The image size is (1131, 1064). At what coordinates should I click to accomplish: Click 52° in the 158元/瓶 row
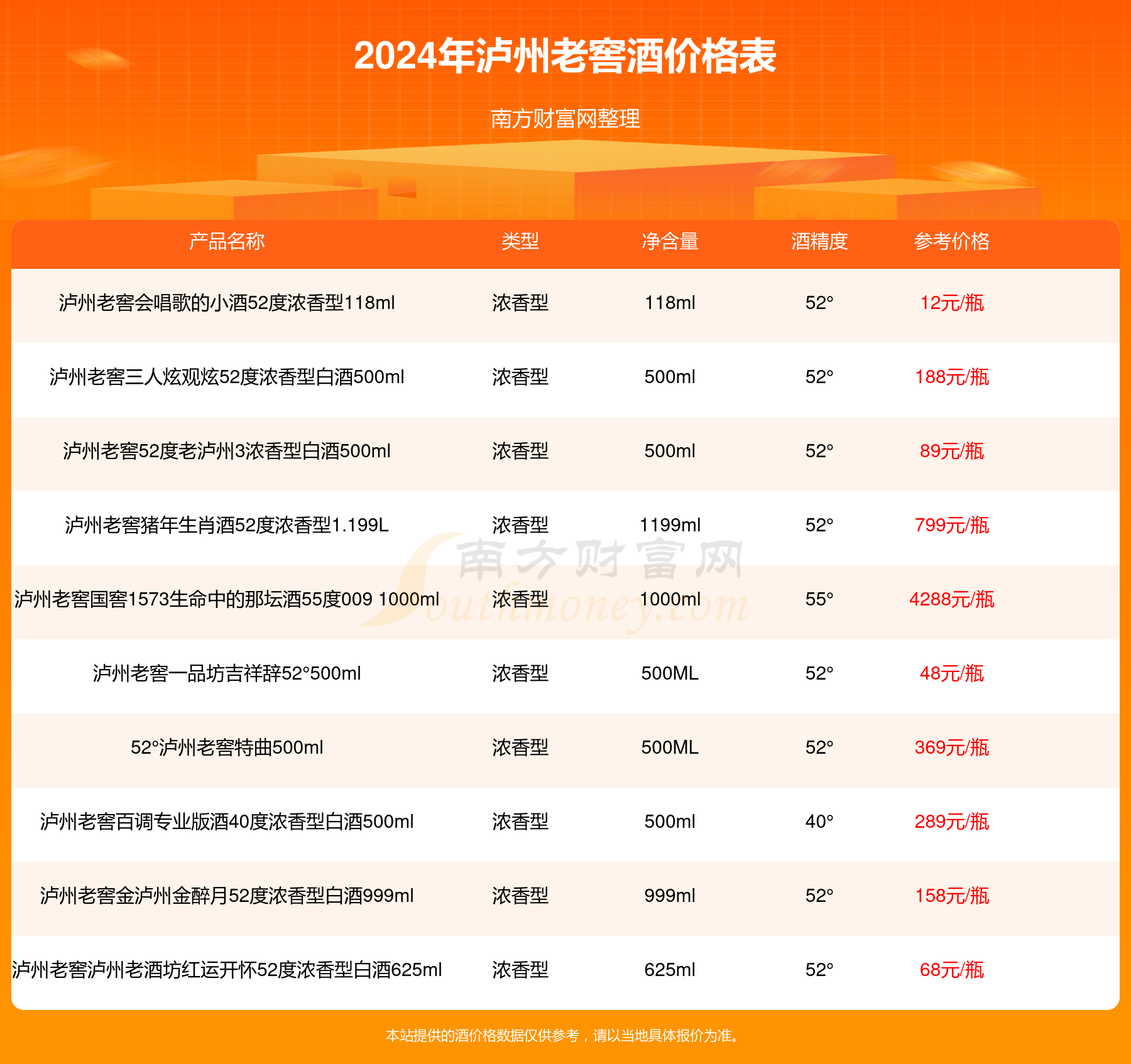[x=819, y=896]
